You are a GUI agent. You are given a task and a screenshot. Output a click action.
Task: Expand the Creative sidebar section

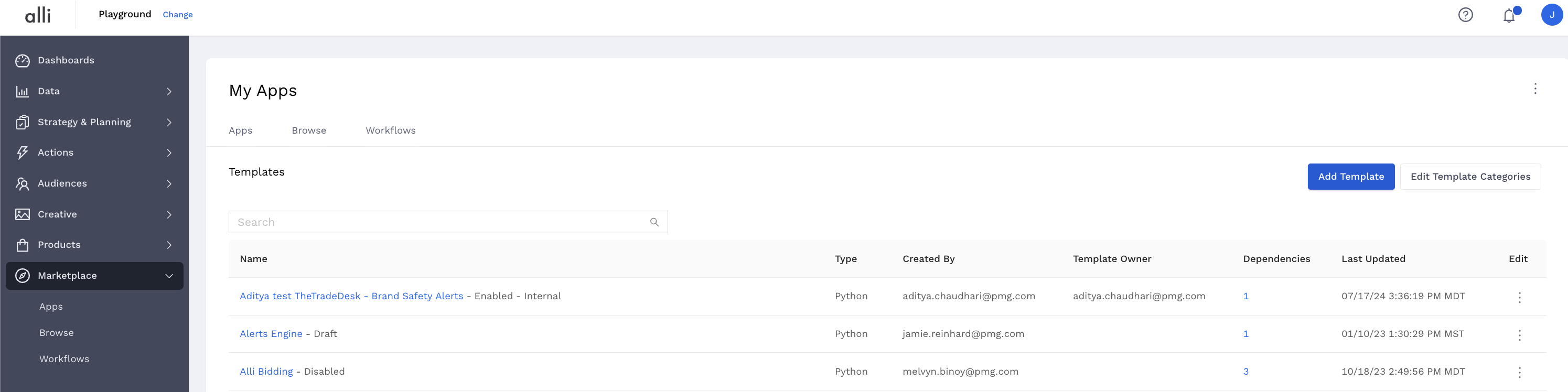pyautogui.click(x=94, y=214)
